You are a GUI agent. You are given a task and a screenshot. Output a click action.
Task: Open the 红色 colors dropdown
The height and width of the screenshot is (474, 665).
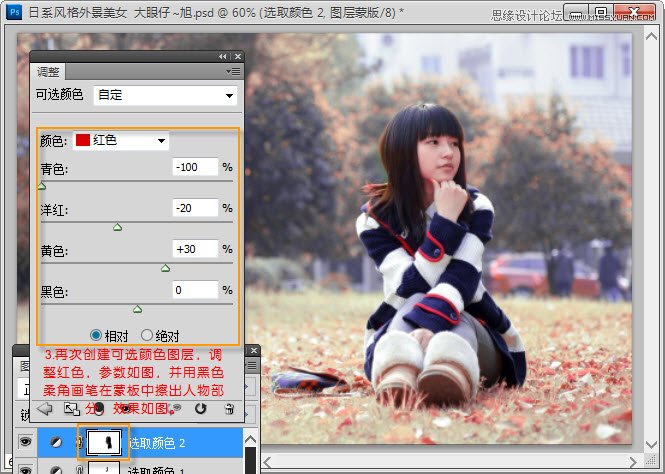[121, 140]
